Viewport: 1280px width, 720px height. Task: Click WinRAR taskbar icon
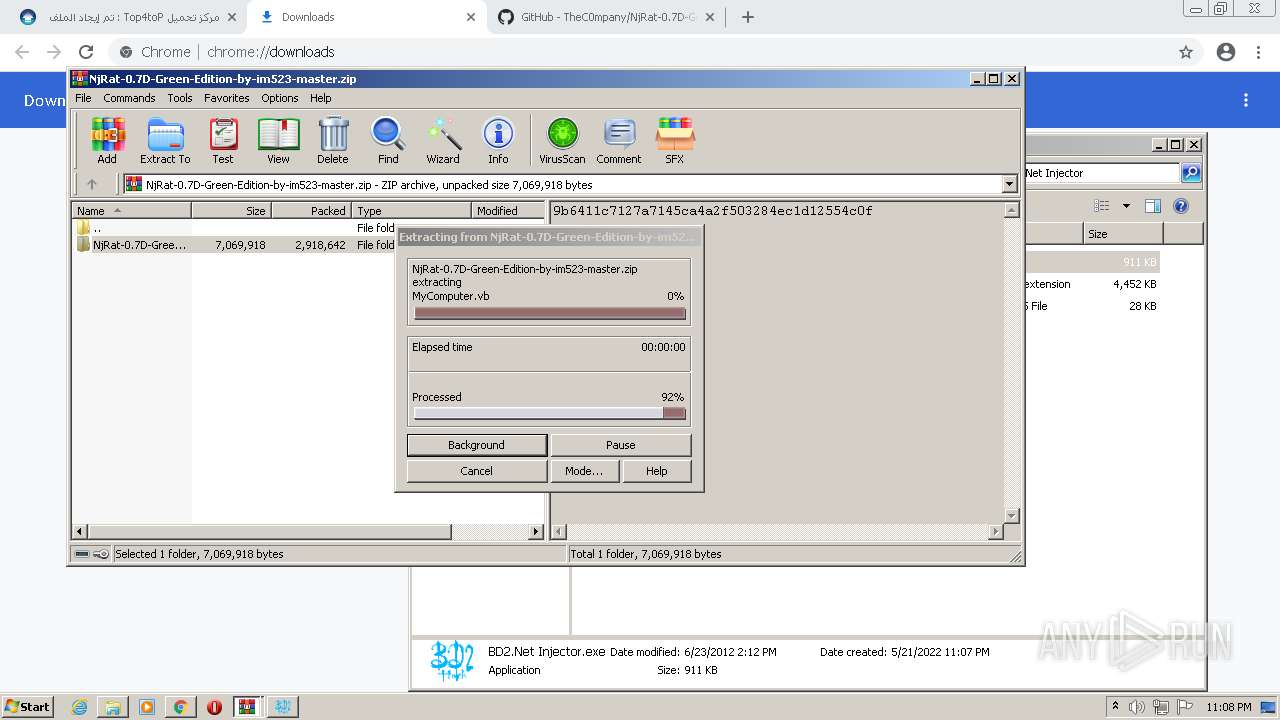pos(247,707)
